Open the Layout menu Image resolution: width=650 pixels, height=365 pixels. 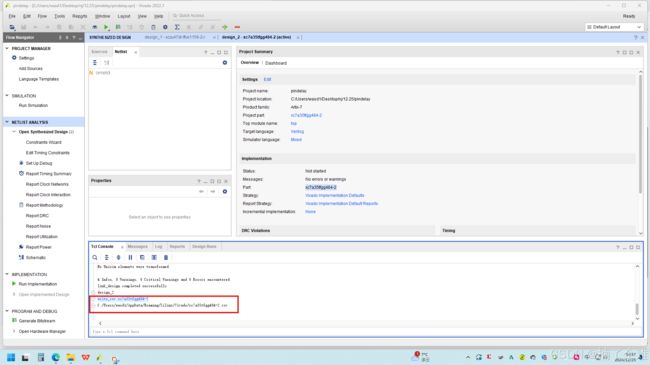(124, 16)
